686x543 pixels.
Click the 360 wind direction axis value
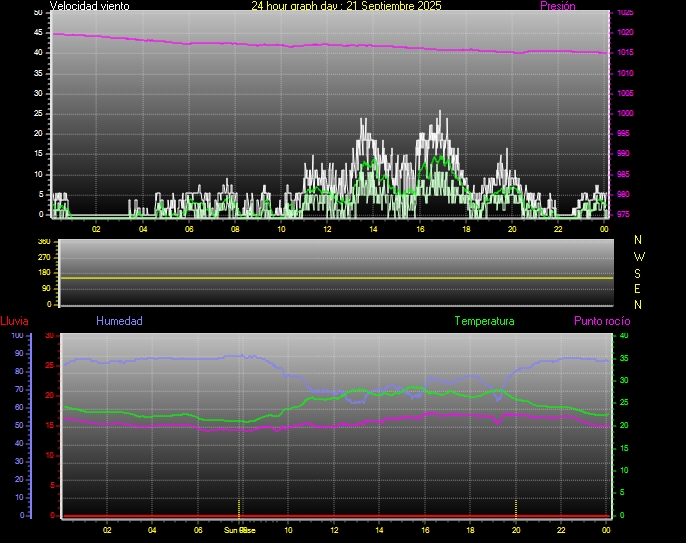pyautogui.click(x=43, y=242)
